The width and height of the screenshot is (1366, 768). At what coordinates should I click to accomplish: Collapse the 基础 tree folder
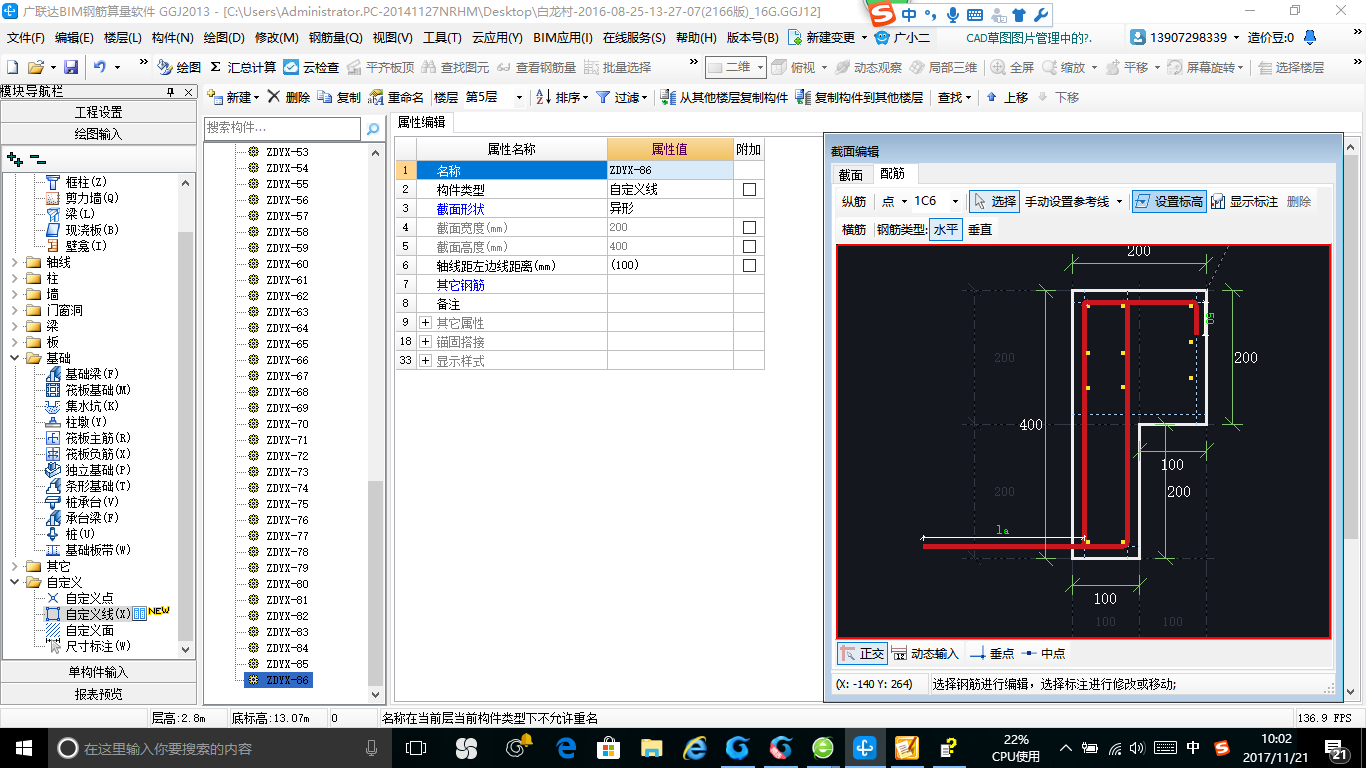14,358
